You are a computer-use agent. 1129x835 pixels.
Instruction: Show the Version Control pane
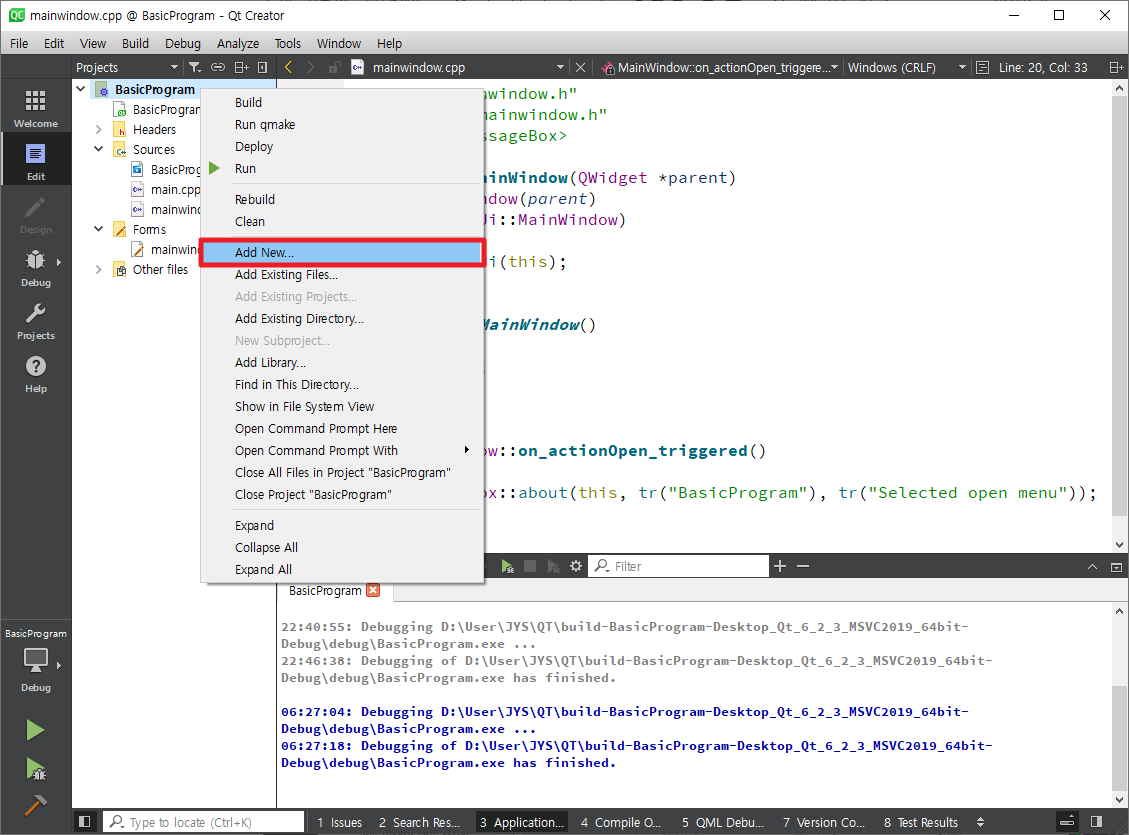pos(824,822)
